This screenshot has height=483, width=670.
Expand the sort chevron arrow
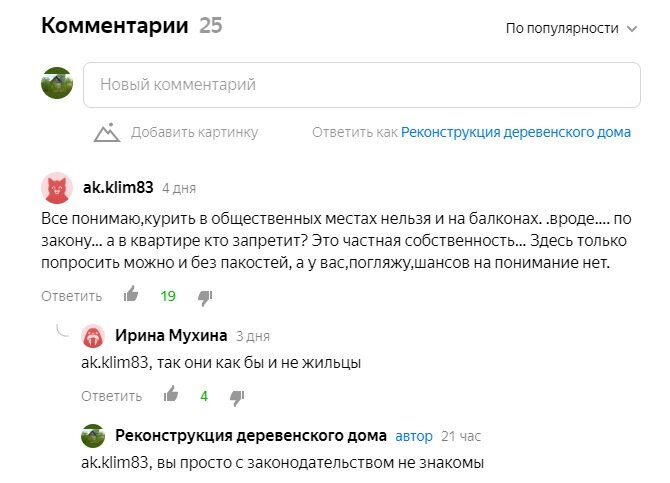click(632, 29)
